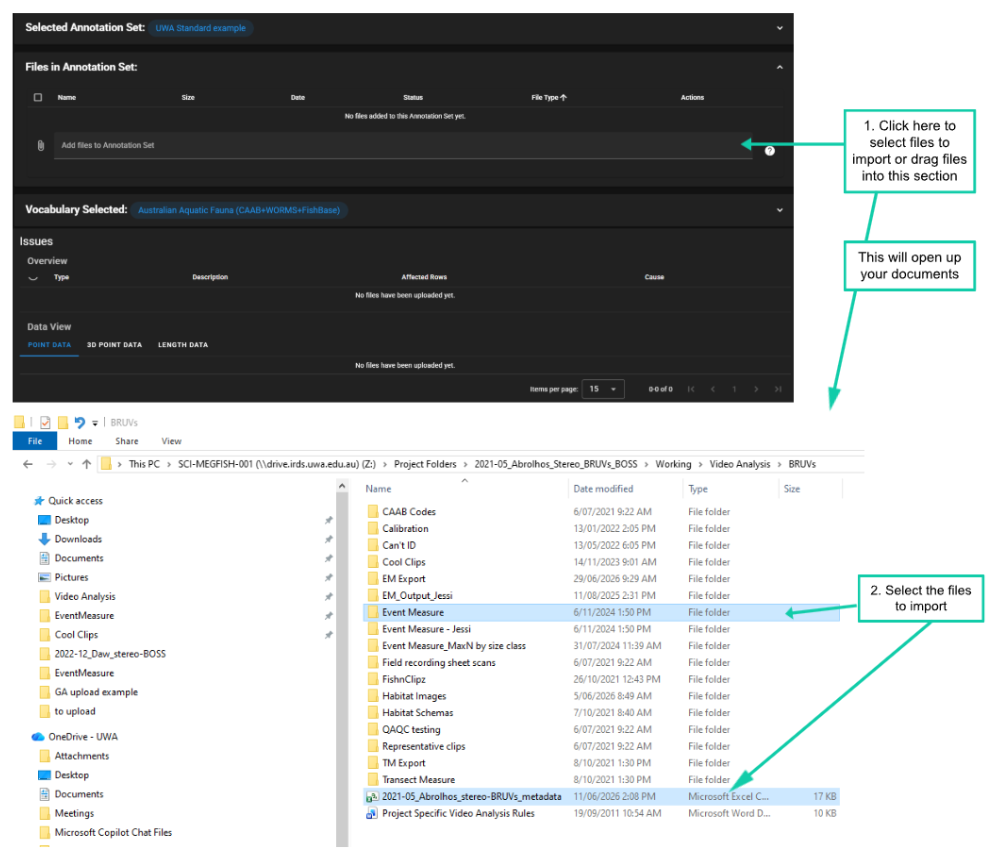Viewport: 988px width, 850px height.
Task: Open the Share ribbon tab
Action: pos(127,441)
